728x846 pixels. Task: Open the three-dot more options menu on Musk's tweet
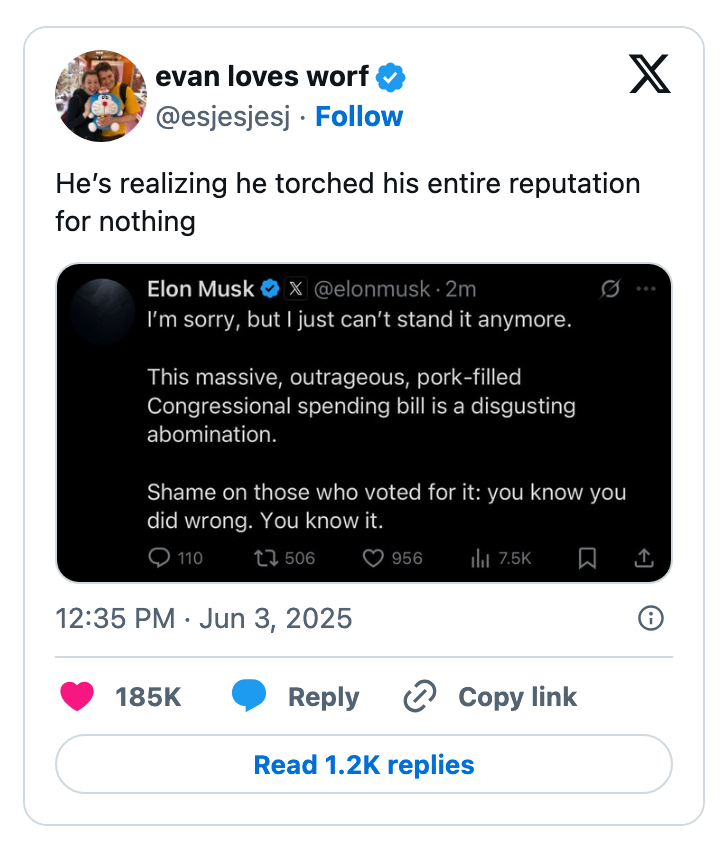tap(645, 289)
